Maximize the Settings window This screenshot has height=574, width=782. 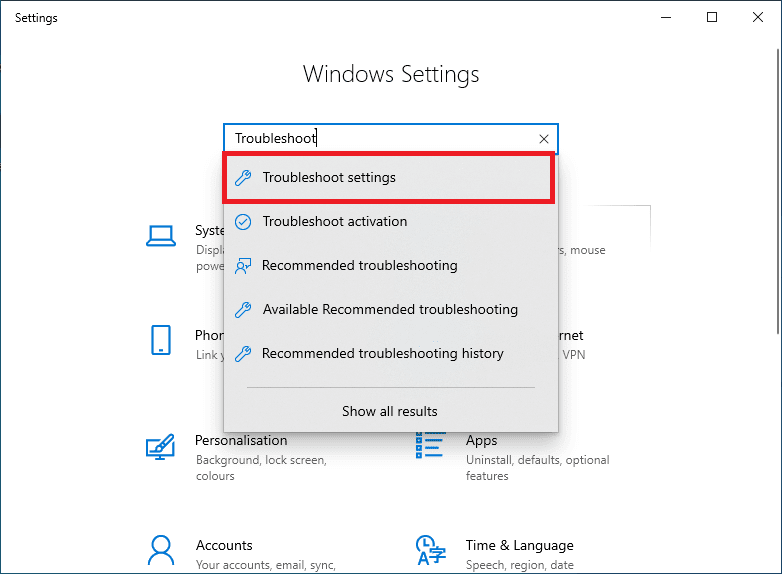pyautogui.click(x=712, y=17)
